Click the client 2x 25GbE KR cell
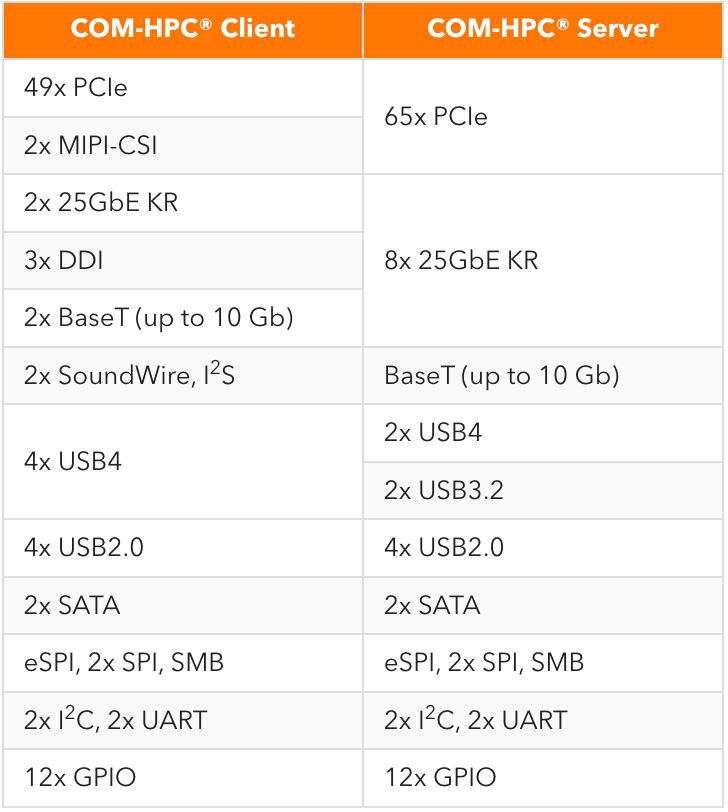728x812 pixels. pyautogui.click(x=183, y=203)
